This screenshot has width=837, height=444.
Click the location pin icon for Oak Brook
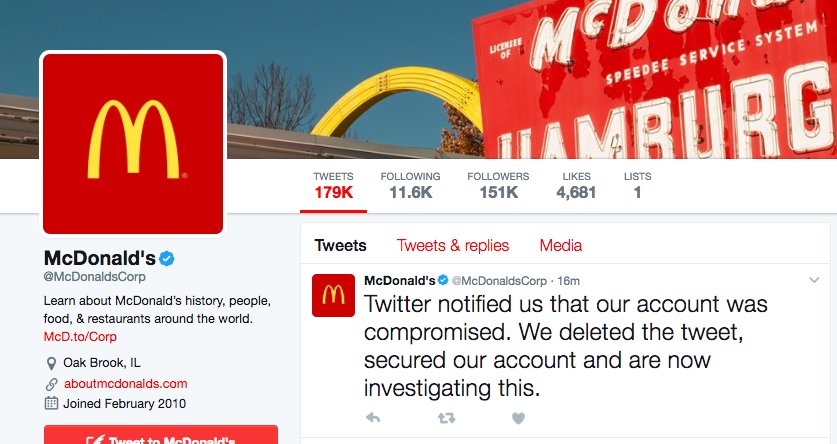[x=51, y=363]
